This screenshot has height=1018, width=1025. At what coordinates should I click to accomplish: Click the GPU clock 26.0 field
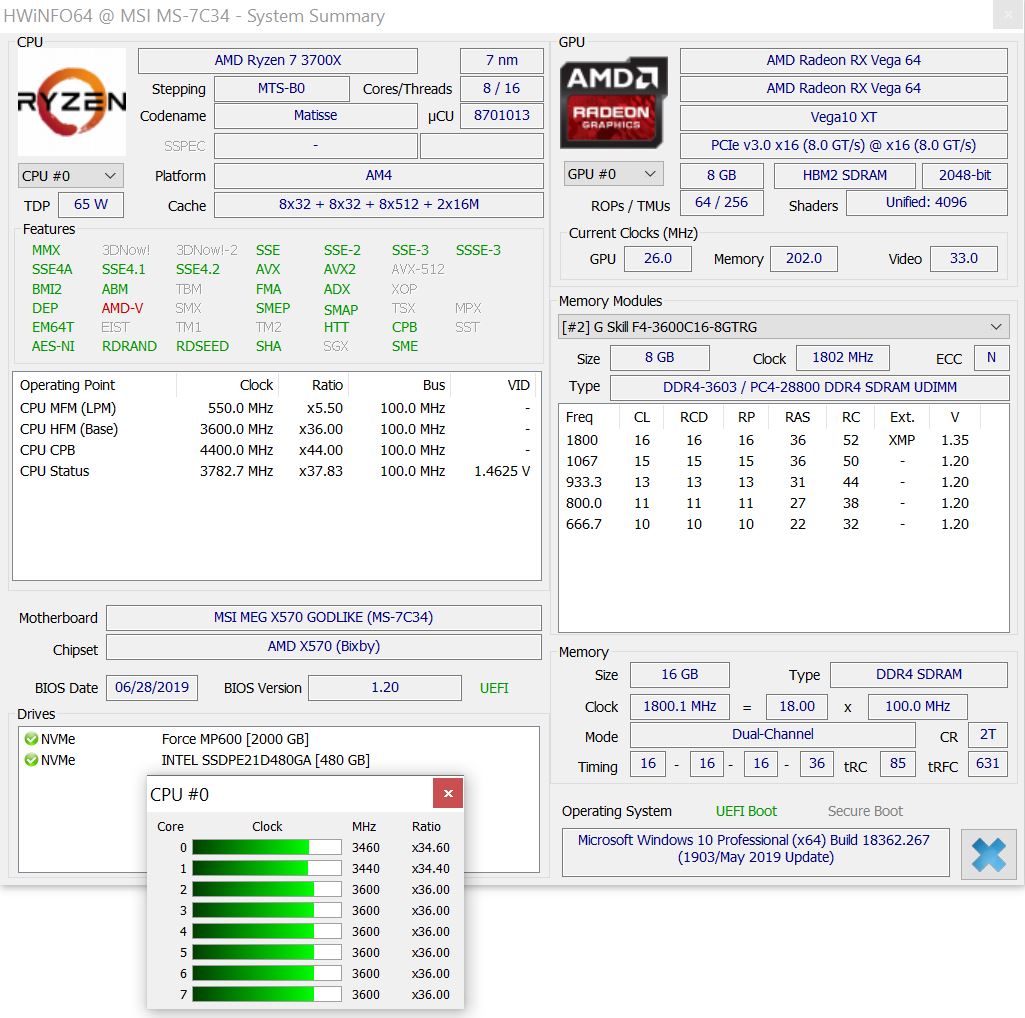[x=658, y=258]
